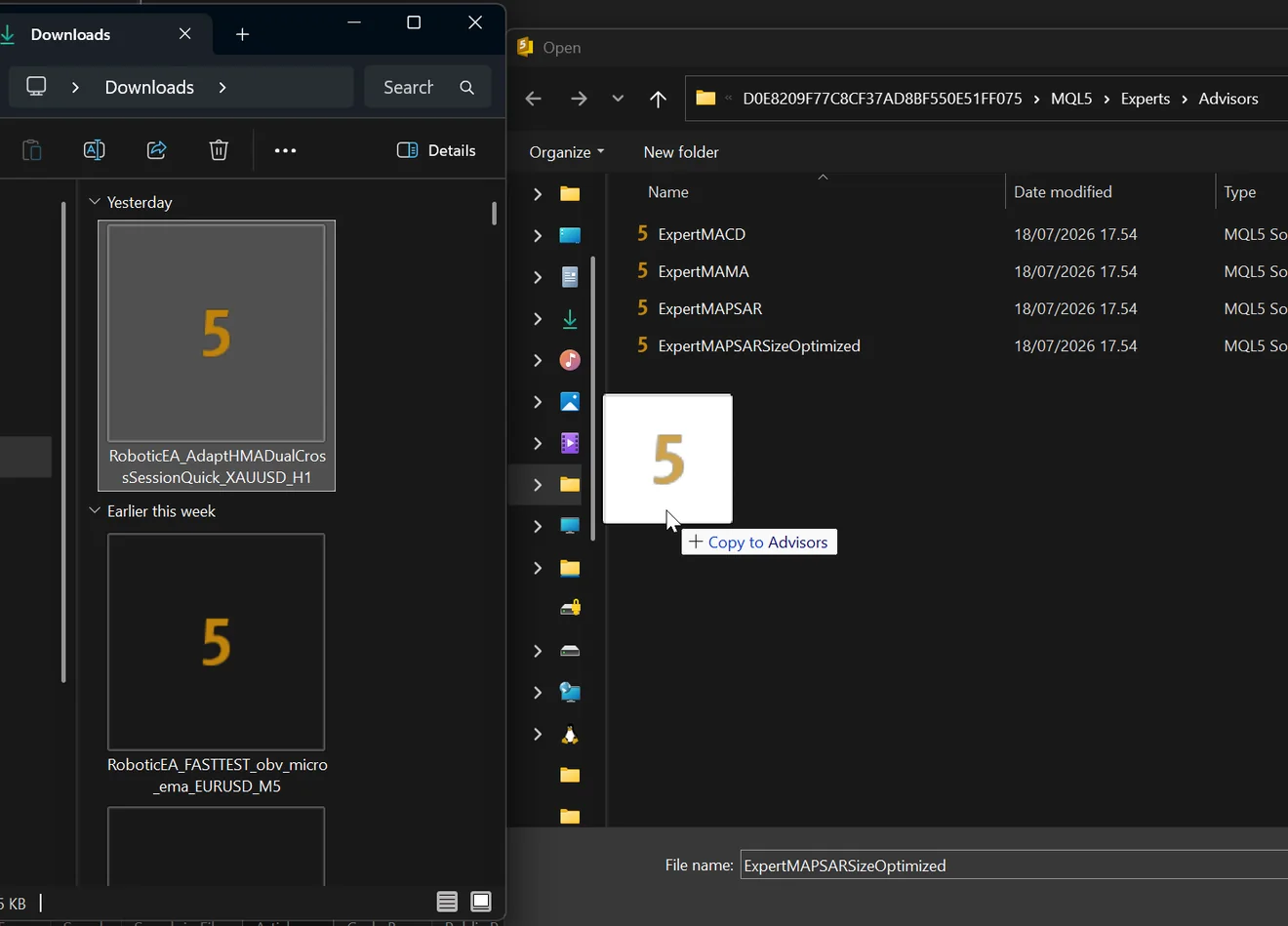Screen dimensions: 1288x926
Task: Click Downloads breadcrumb in File Explorer address bar
Action: [149, 87]
